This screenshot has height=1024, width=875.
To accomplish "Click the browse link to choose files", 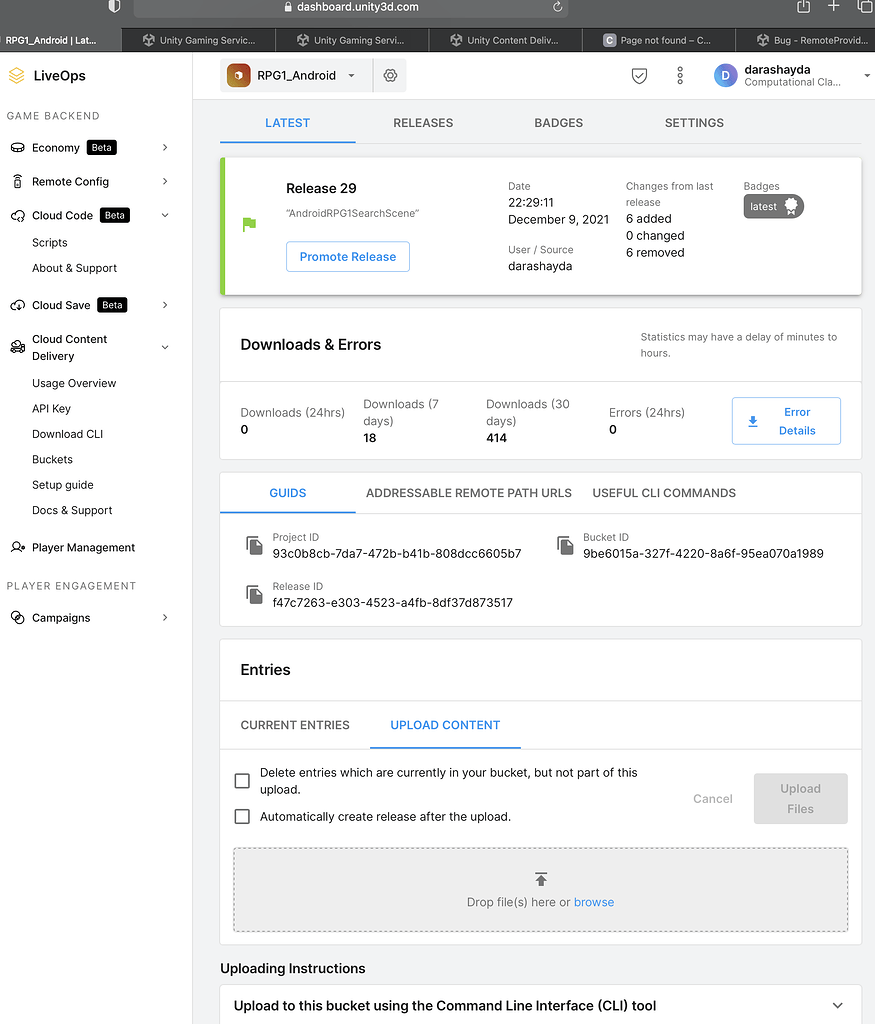I will (x=594, y=901).
